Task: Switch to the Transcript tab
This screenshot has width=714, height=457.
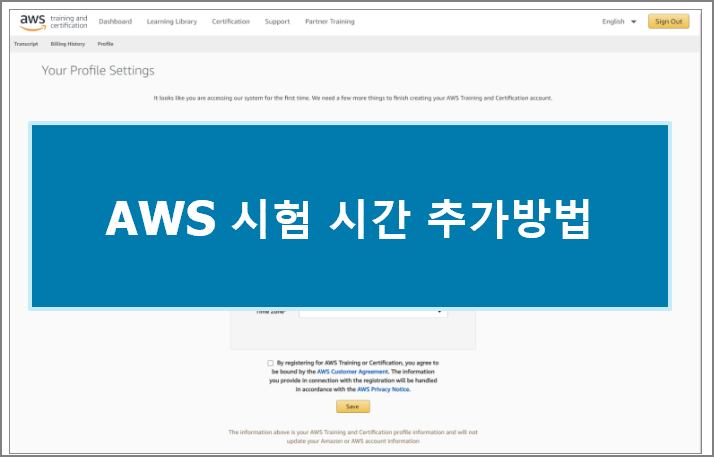Action: click(x=26, y=44)
